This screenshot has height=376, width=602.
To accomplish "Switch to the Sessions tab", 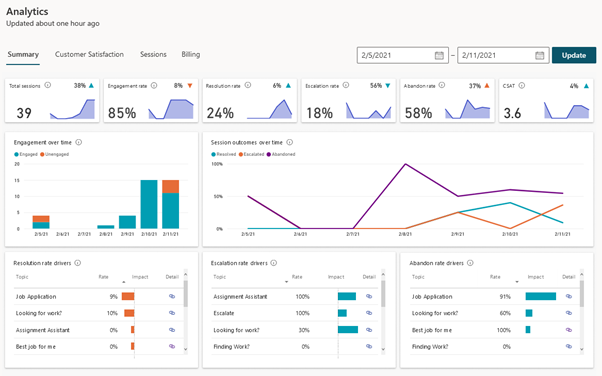I will point(153,55).
